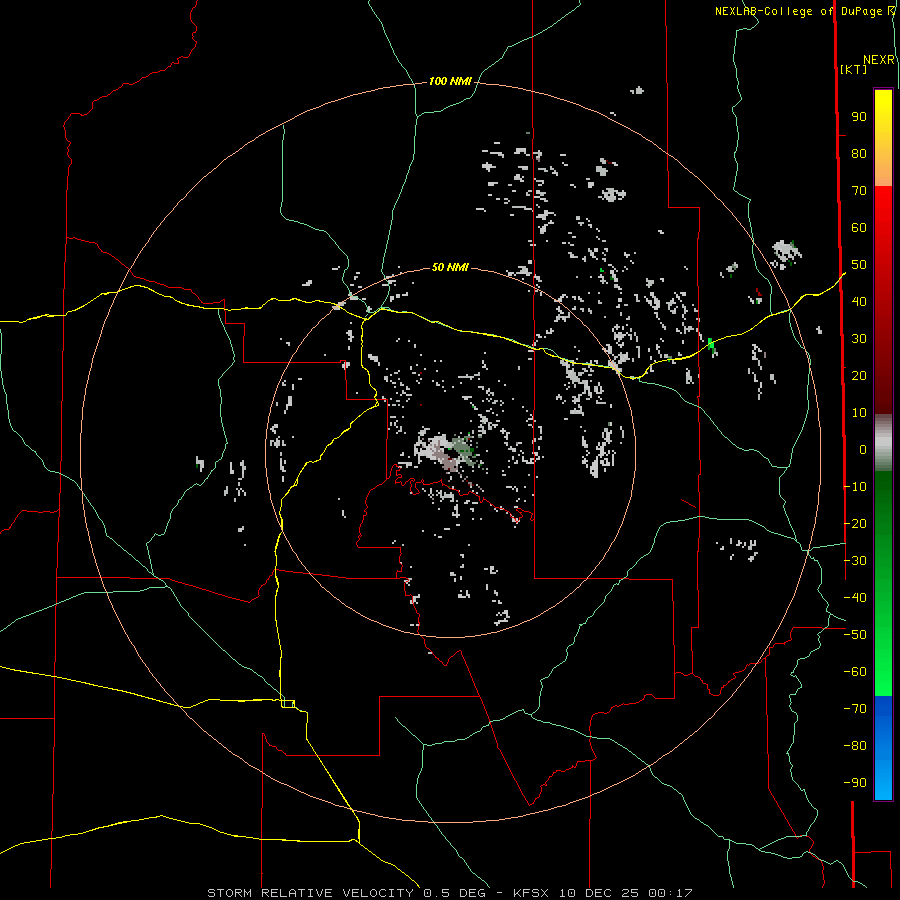Screen dimensions: 900x900
Task: Select the 90 value on velocity scale
Action: pyautogui.click(x=859, y=117)
